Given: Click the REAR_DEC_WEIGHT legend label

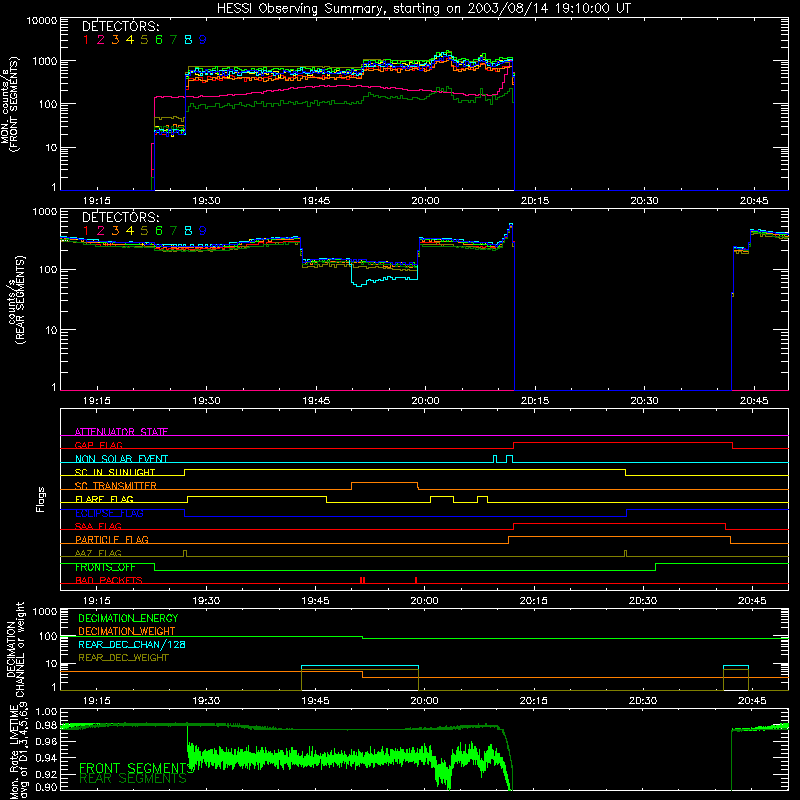Looking at the screenshot, I should coord(123,658).
